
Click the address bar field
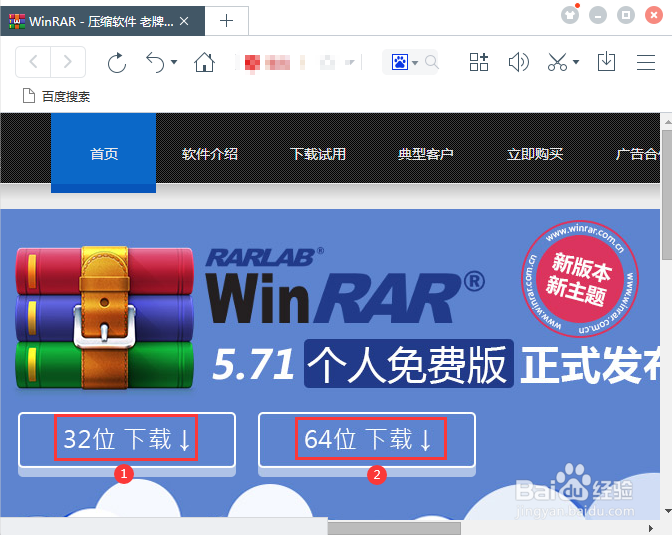300,63
